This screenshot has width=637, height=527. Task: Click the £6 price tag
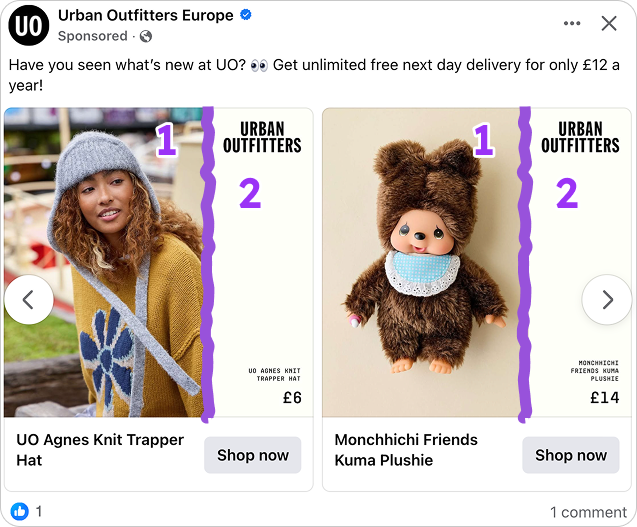click(291, 398)
